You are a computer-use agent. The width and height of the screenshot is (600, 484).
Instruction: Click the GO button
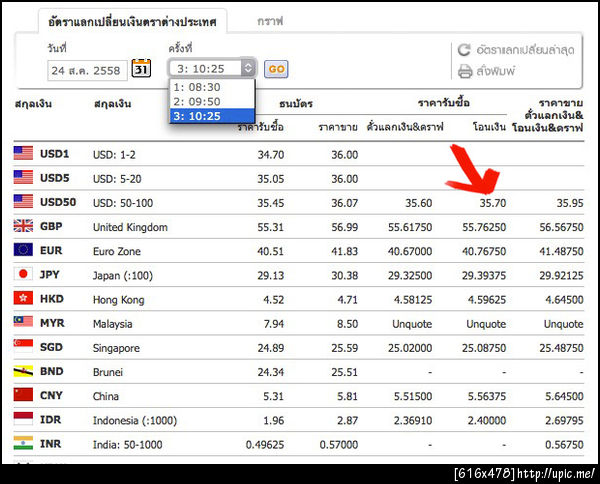coord(276,69)
